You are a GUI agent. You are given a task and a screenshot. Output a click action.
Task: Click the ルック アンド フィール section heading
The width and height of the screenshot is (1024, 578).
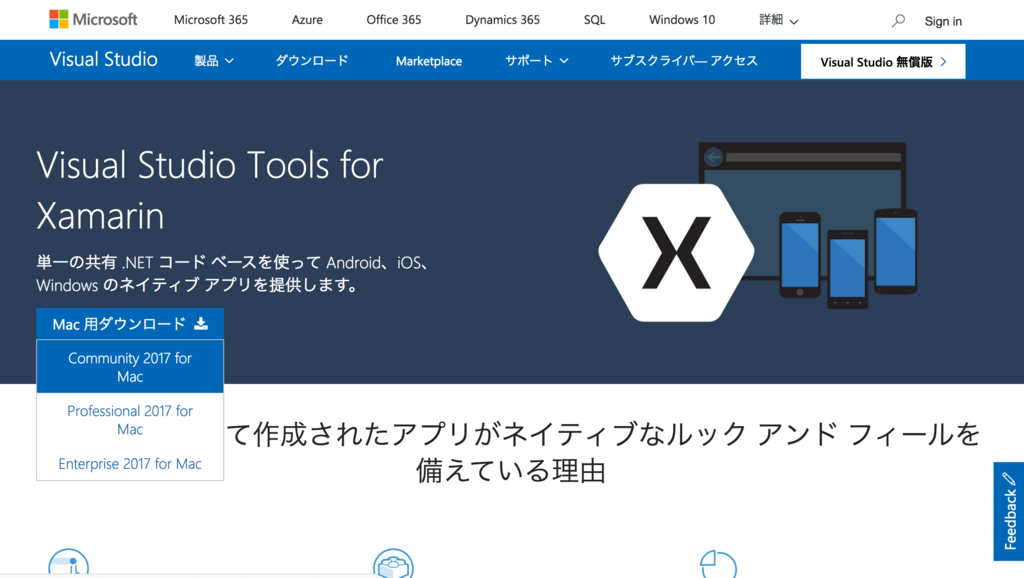click(603, 451)
